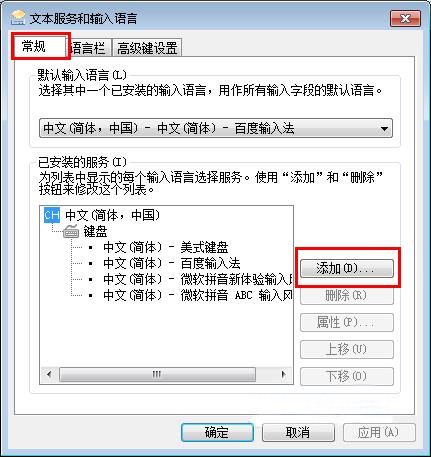Screen dimensions: 431x457
Task: Click the dropdown arrow of language combo box
Action: coord(384,128)
